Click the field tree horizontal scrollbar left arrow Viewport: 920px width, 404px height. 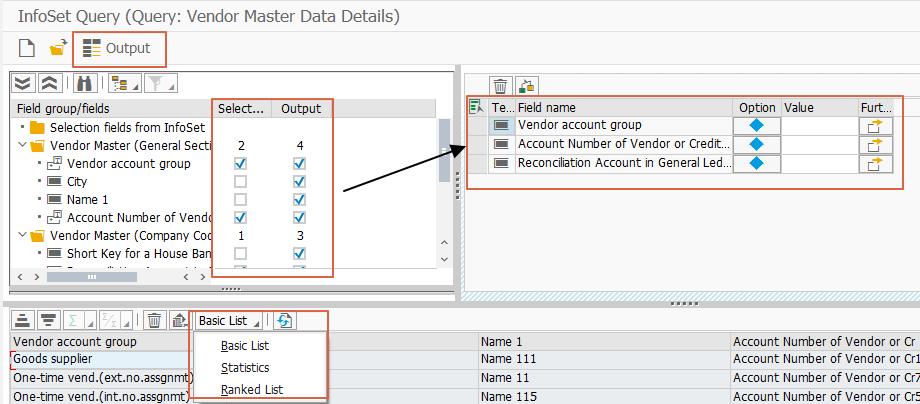pos(20,276)
